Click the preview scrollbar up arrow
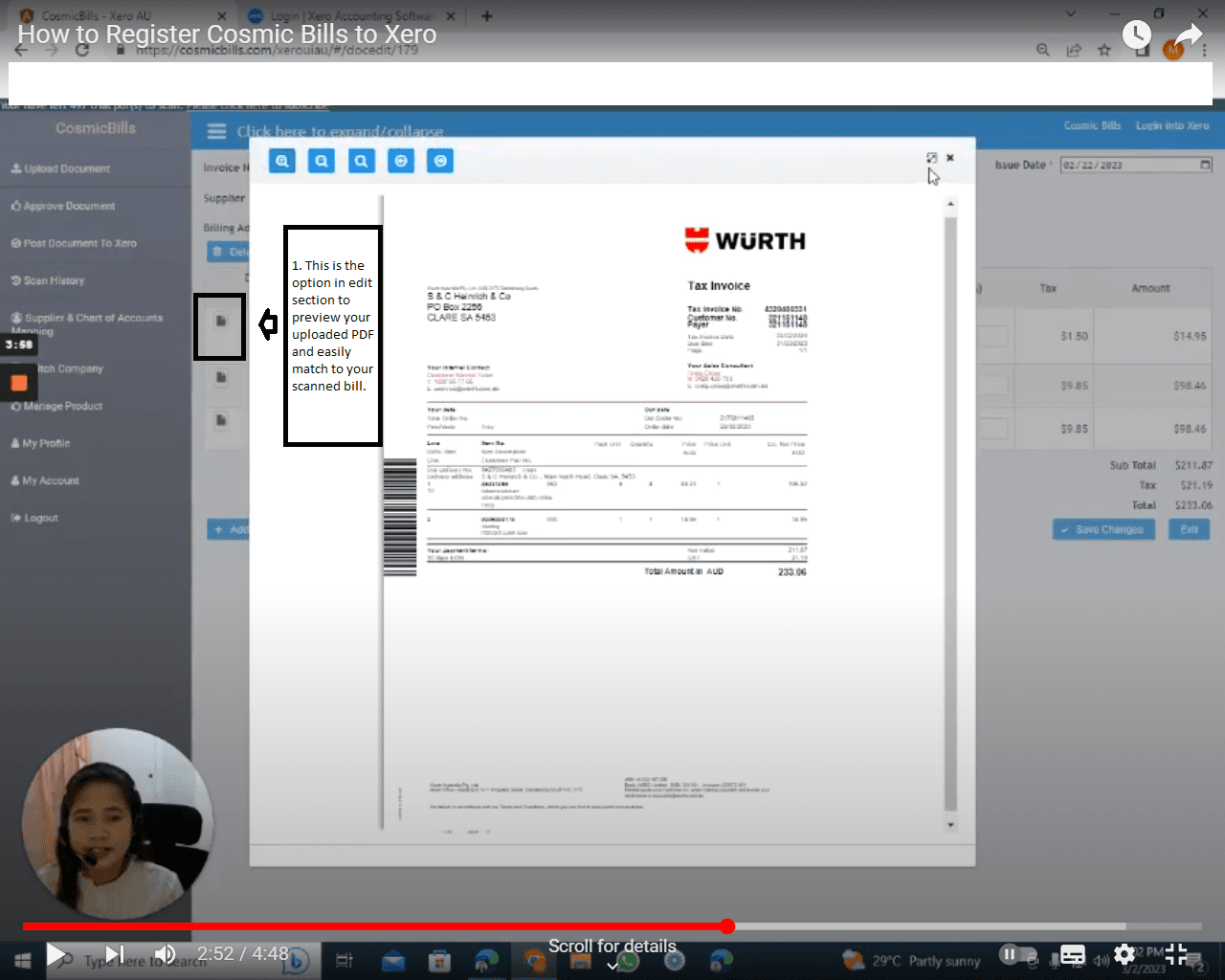The width and height of the screenshot is (1225, 980). [950, 204]
